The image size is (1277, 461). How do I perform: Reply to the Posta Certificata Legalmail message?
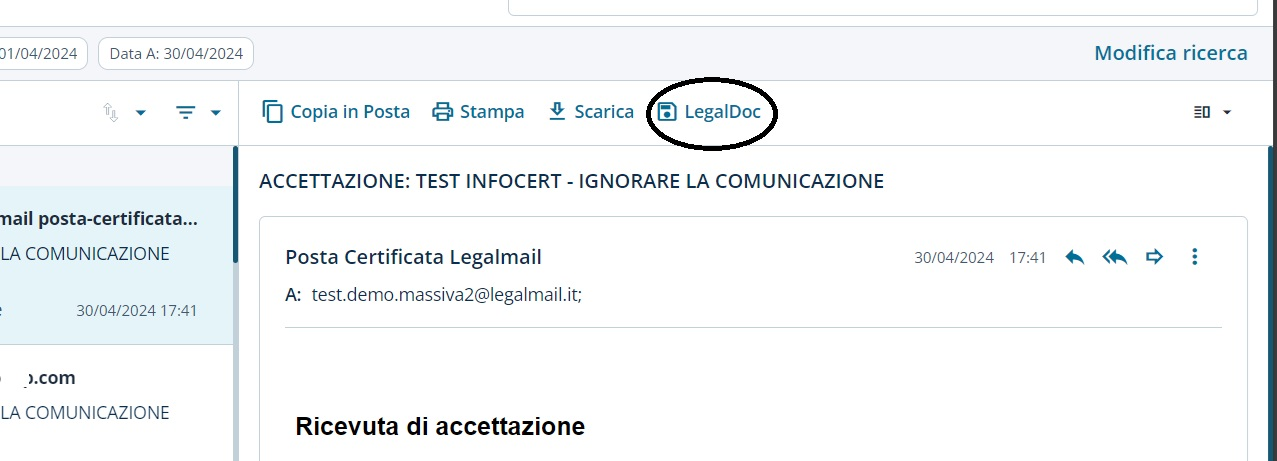tap(1075, 257)
